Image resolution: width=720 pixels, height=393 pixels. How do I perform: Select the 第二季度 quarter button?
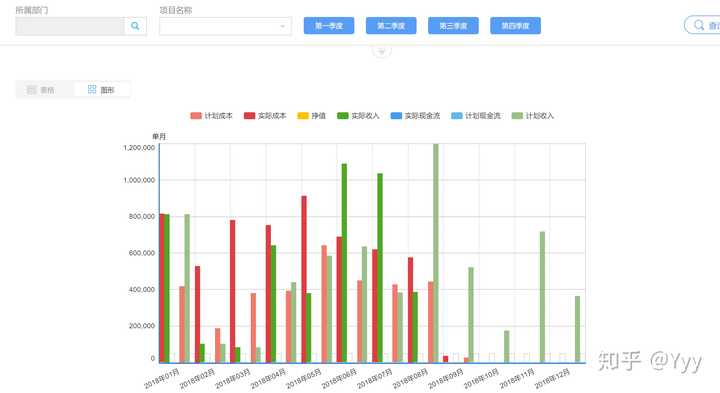(x=391, y=26)
